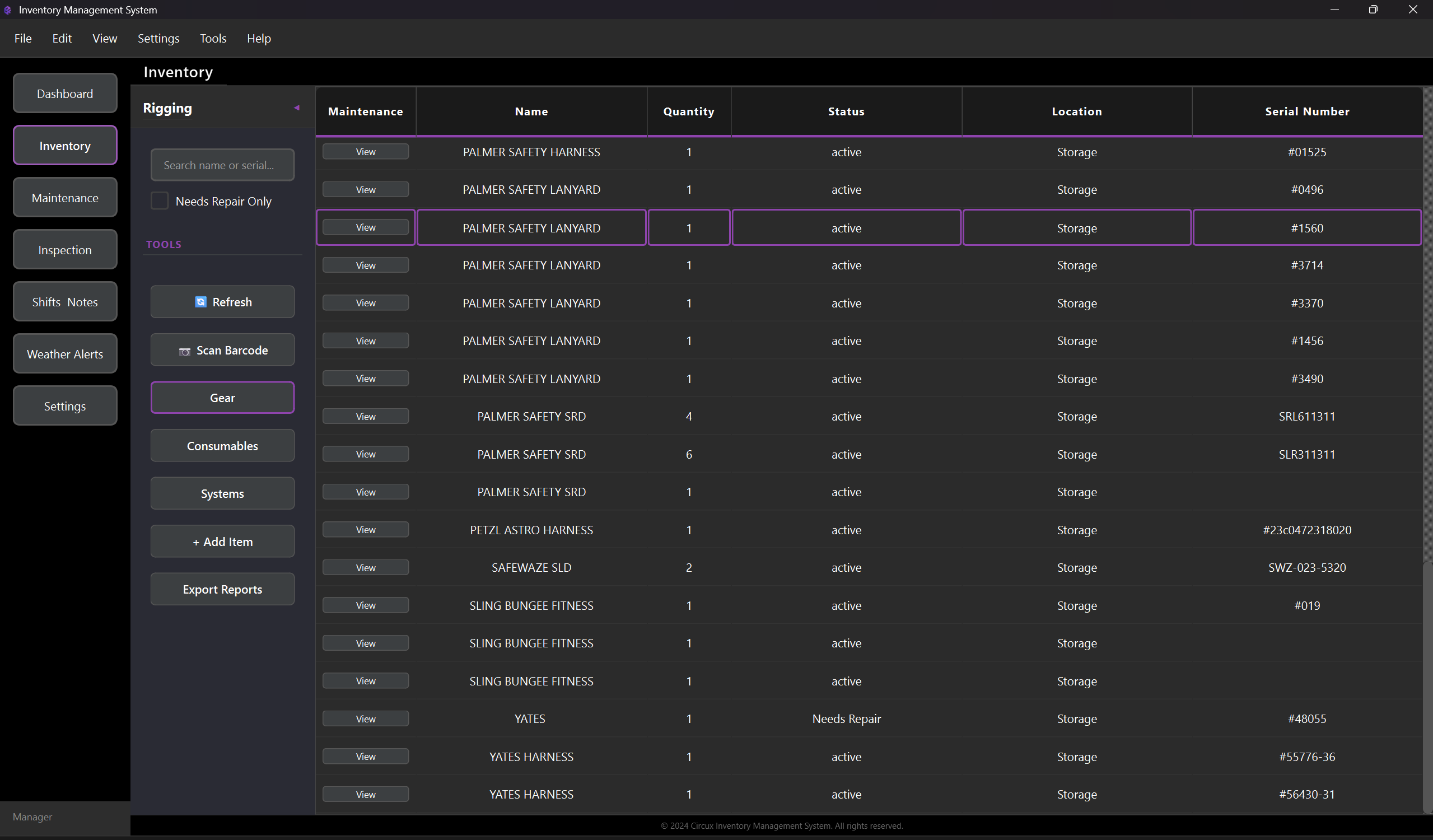The height and width of the screenshot is (840, 1433).
Task: Restore the window size with the title bar button
Action: (1373, 10)
